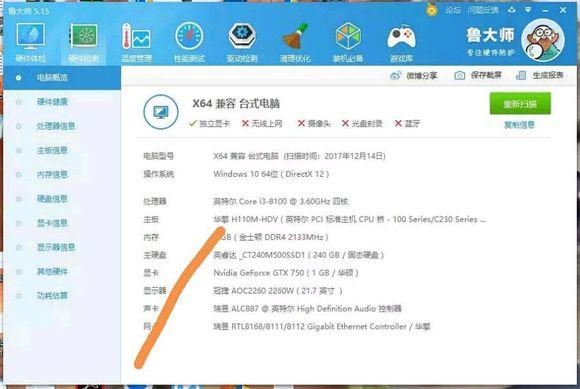Open the 论坛 forum link

click(453, 10)
